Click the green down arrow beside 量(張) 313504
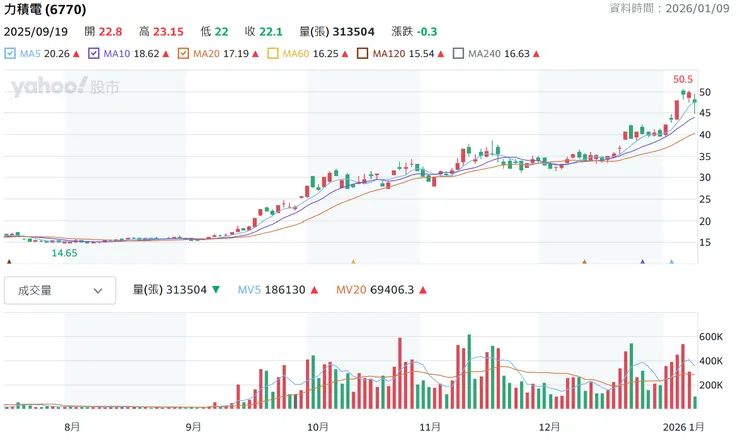This screenshot has width=740, height=442. 216,290
